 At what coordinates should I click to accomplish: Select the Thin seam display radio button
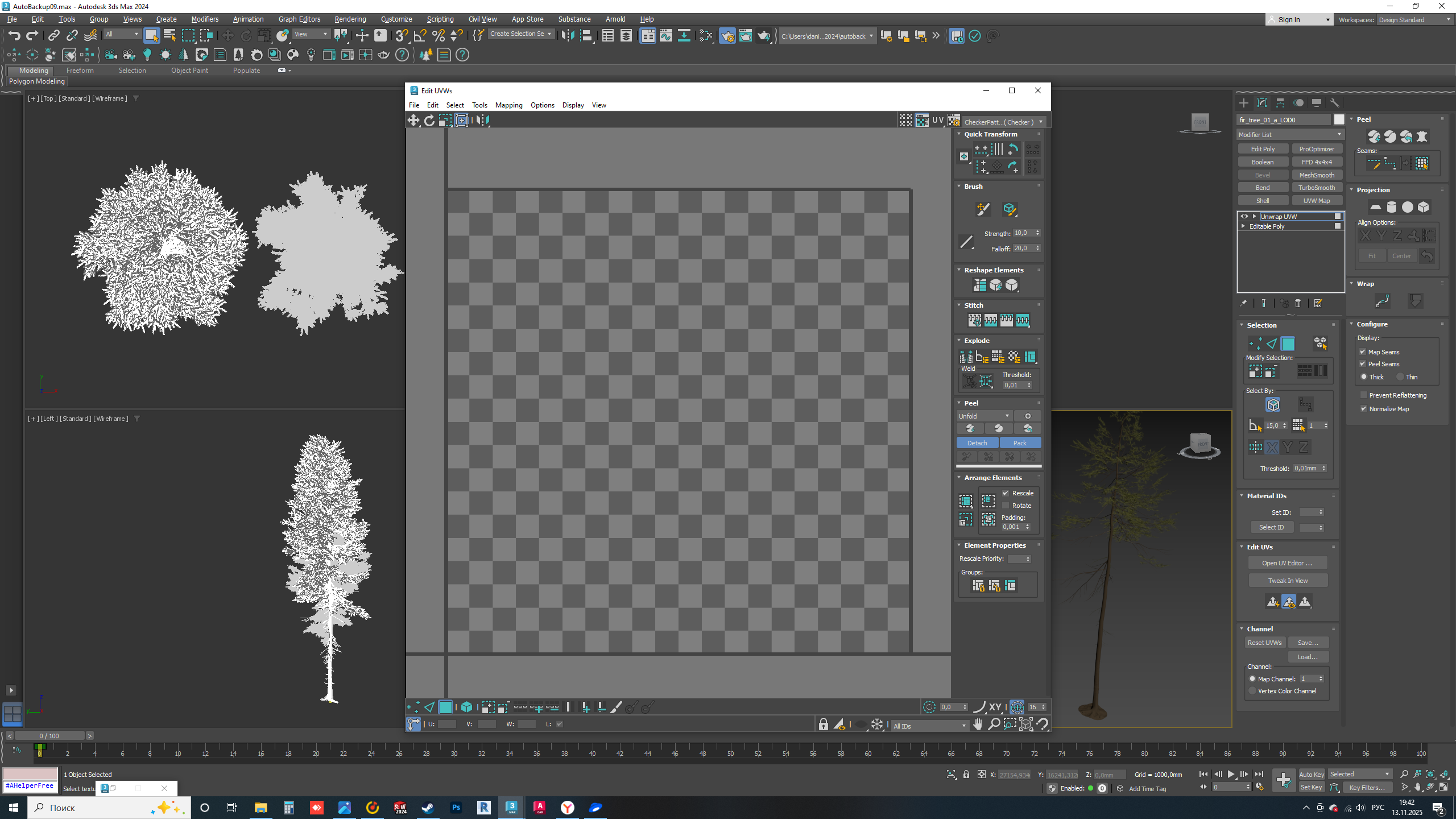[1400, 377]
